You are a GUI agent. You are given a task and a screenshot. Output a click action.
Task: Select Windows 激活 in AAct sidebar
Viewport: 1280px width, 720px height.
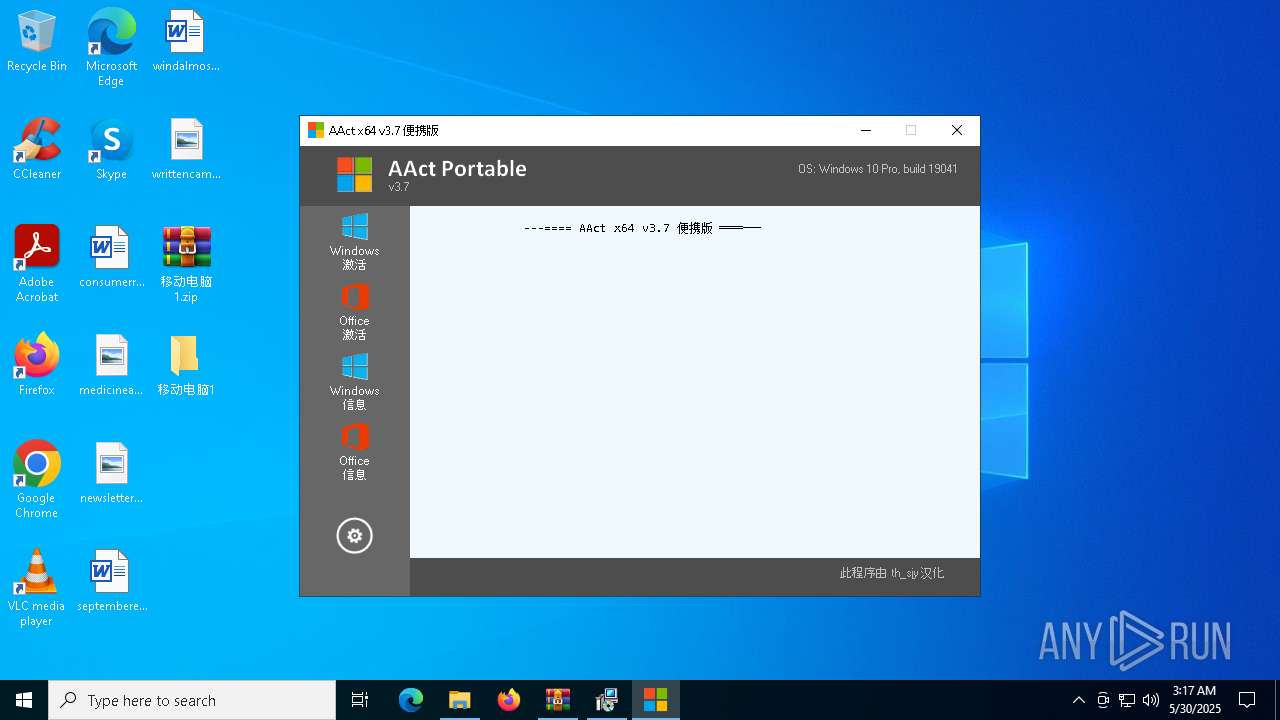(x=354, y=241)
